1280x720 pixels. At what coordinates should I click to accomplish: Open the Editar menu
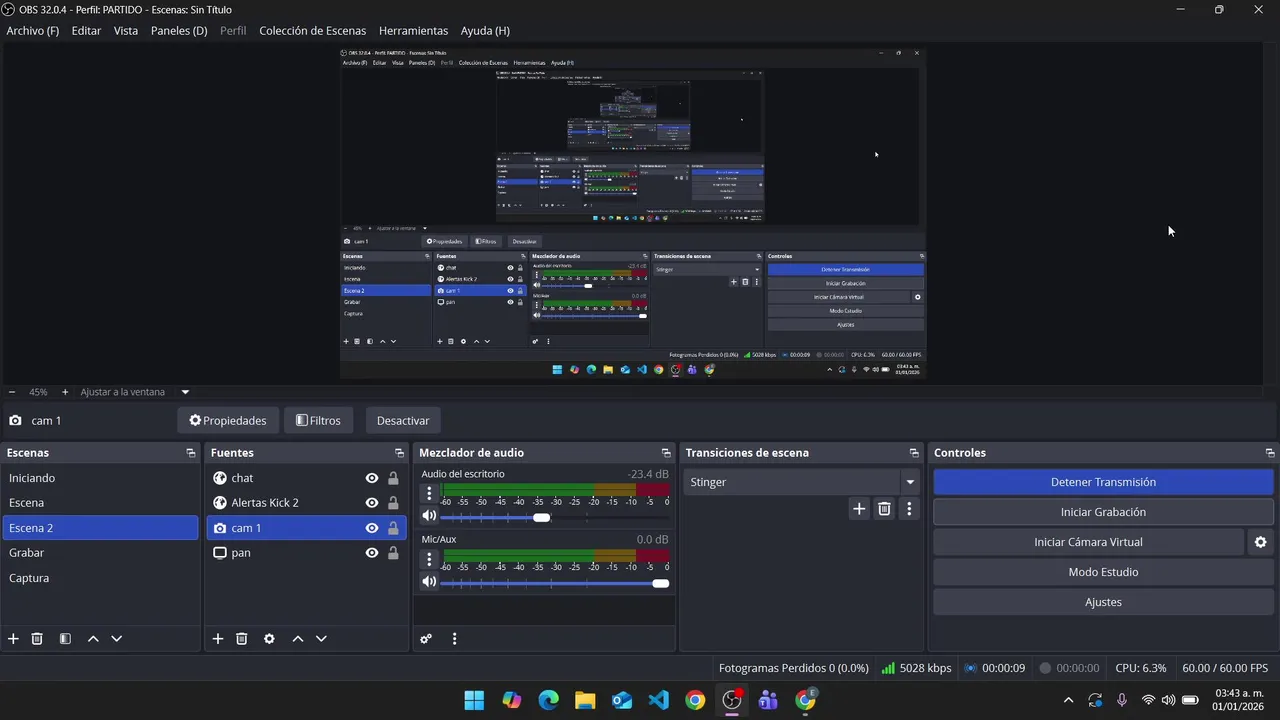[x=86, y=31]
